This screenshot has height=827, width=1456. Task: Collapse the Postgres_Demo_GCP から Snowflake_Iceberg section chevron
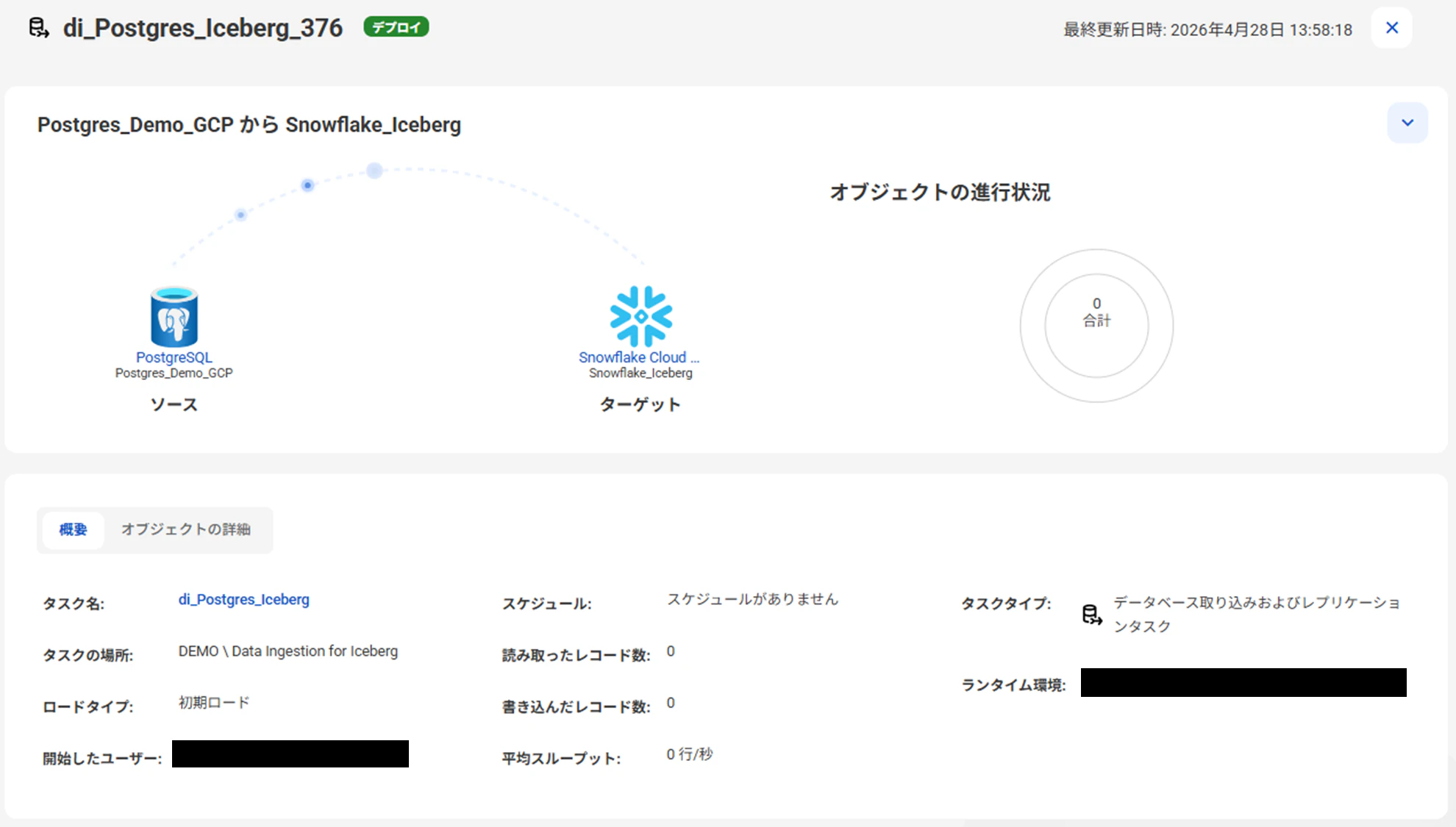1407,123
